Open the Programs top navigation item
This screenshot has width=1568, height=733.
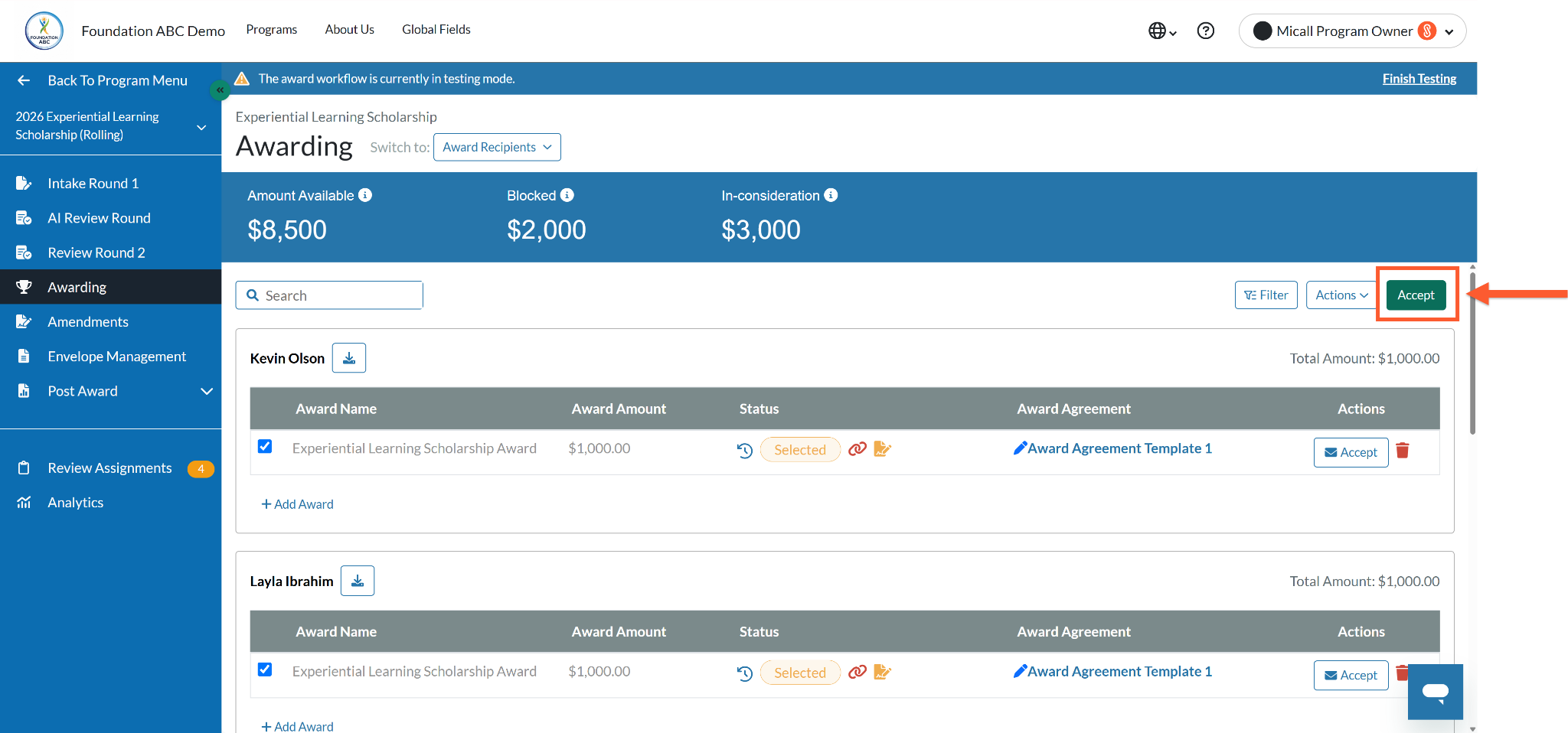pyautogui.click(x=272, y=29)
